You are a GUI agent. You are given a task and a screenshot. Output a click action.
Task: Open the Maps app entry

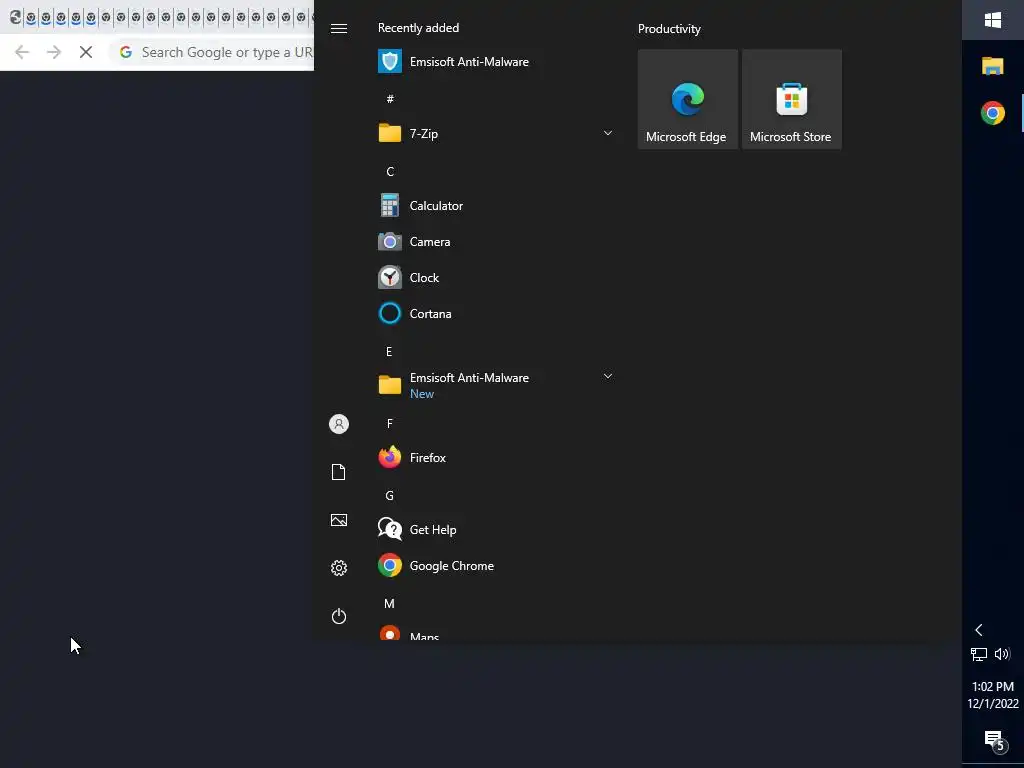coord(495,633)
